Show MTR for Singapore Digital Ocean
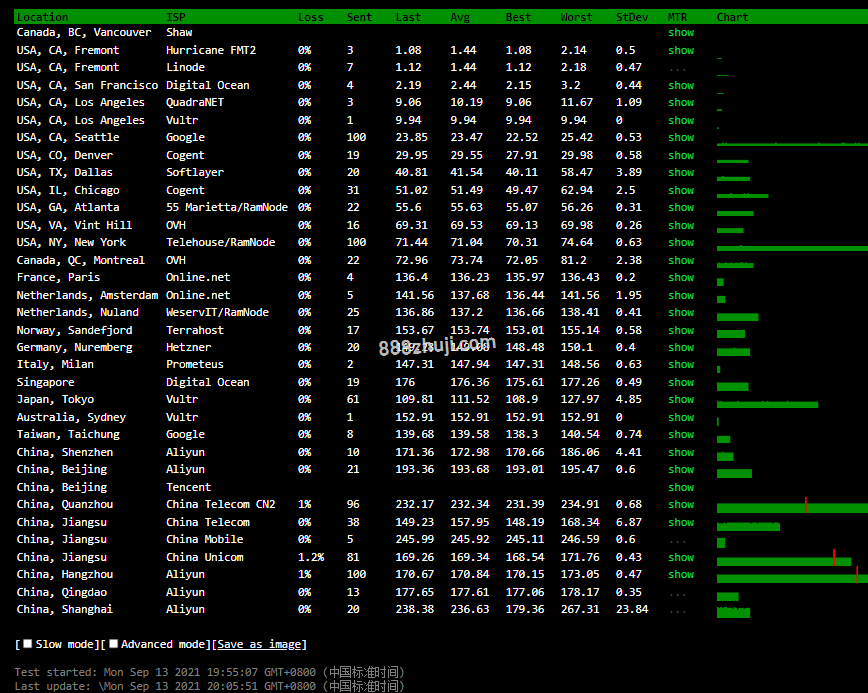868x693 pixels. coord(681,382)
